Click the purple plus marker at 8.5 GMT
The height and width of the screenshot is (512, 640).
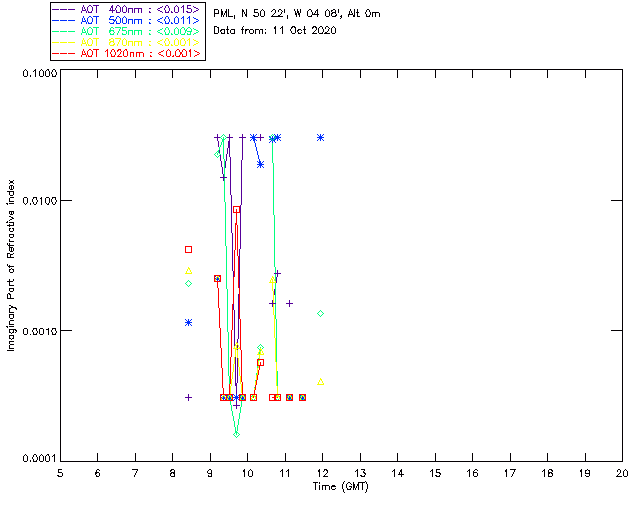(x=188, y=397)
